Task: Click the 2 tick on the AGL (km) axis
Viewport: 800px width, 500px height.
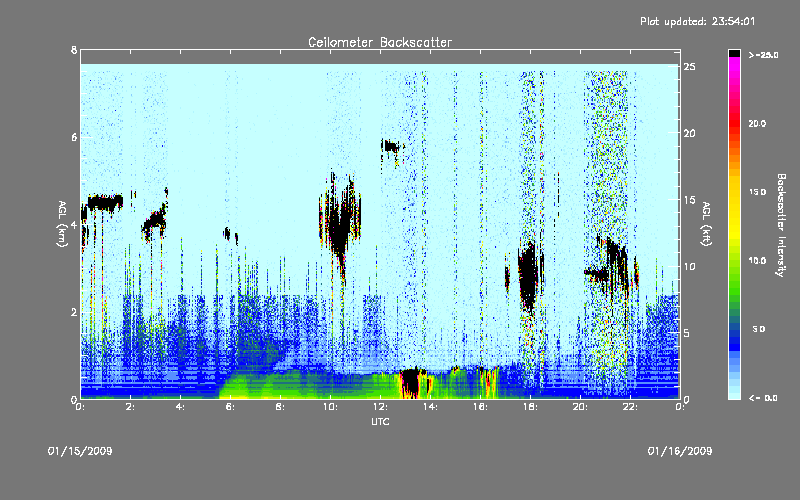Action: (x=74, y=312)
